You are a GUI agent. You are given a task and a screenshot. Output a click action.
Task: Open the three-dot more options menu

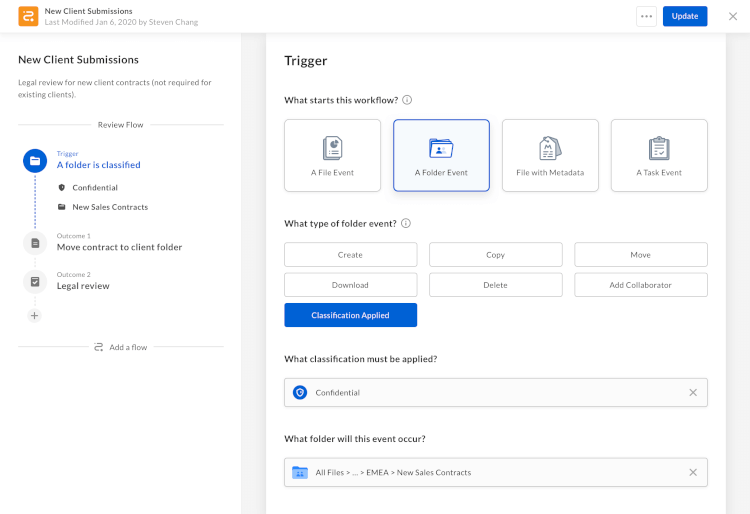(647, 16)
